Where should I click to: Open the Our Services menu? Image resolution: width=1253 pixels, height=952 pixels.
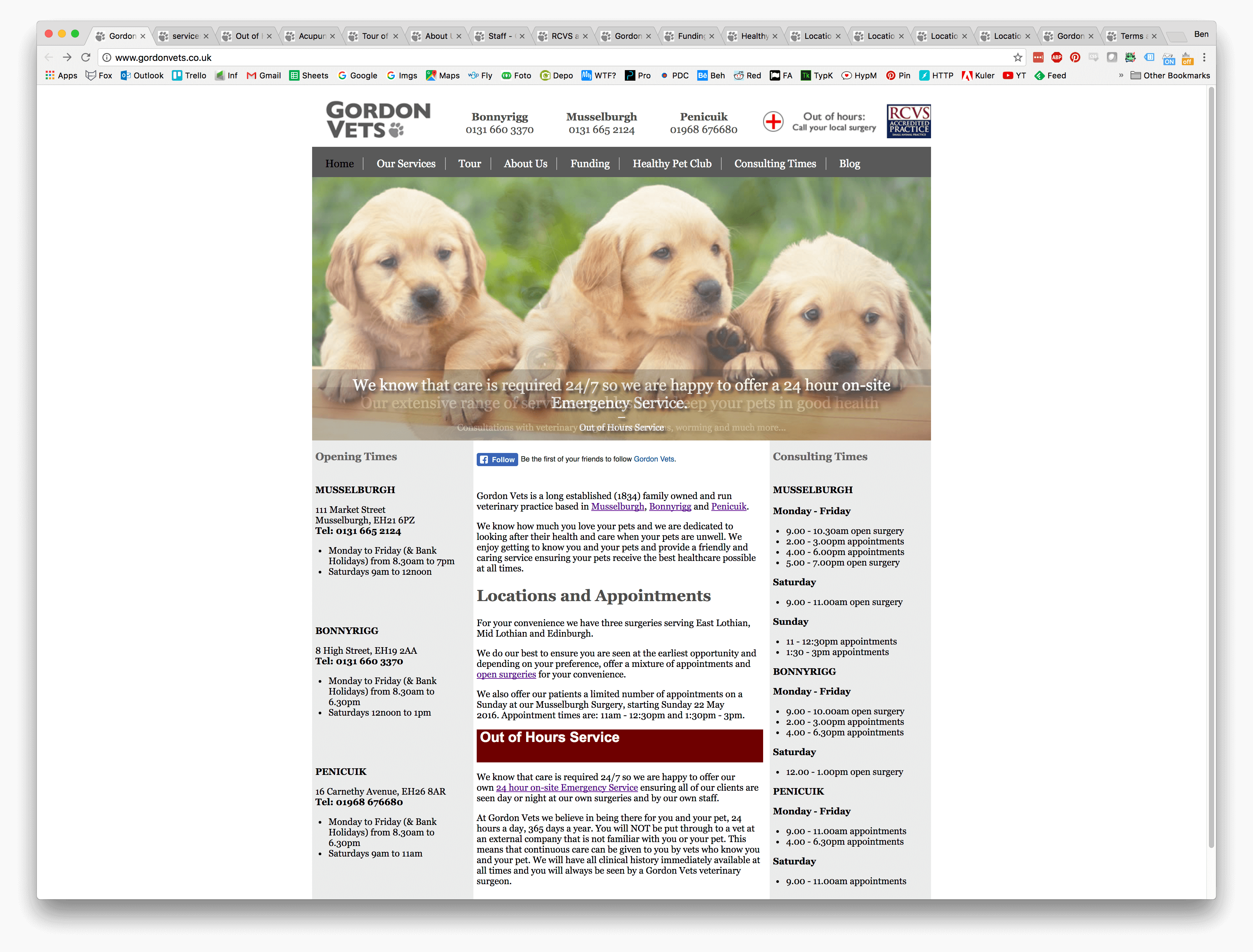(406, 163)
